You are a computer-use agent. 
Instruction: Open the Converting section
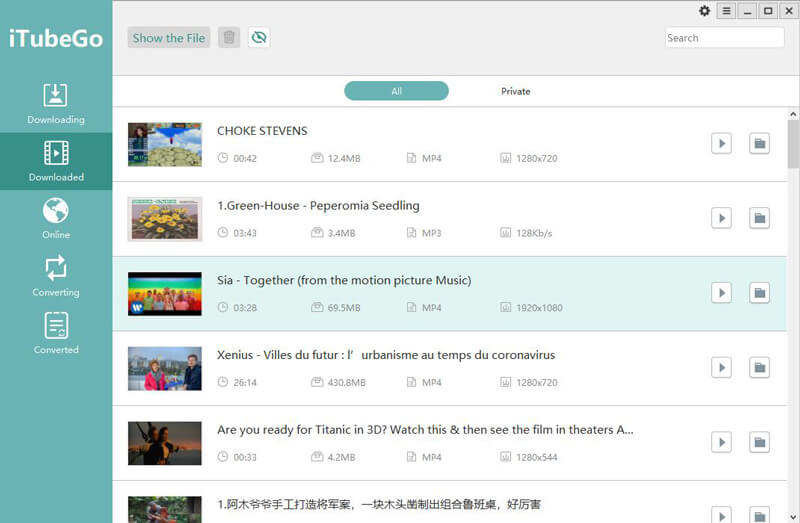[x=56, y=276]
